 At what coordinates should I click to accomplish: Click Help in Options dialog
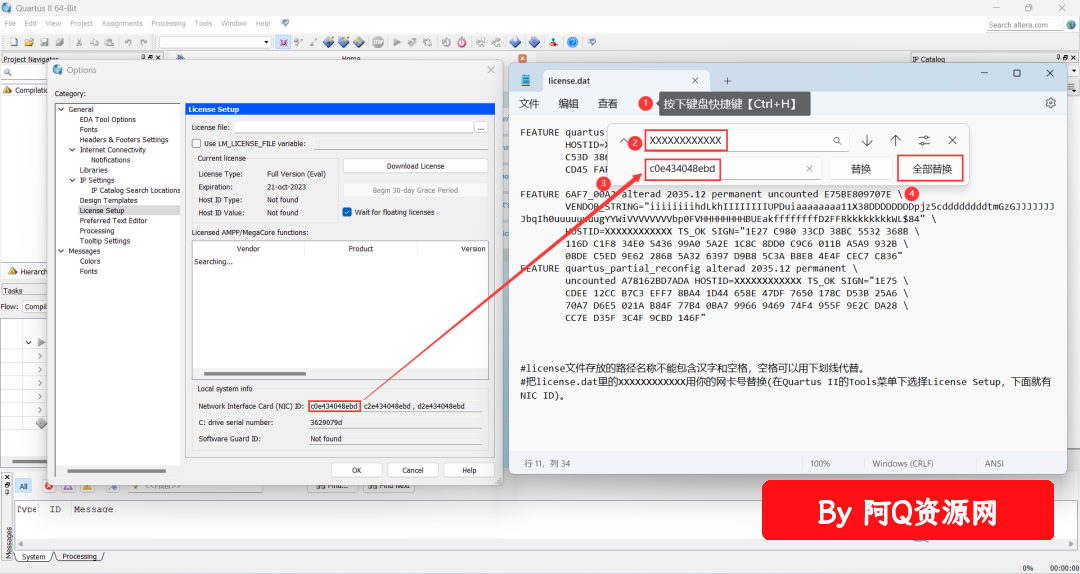tap(469, 470)
